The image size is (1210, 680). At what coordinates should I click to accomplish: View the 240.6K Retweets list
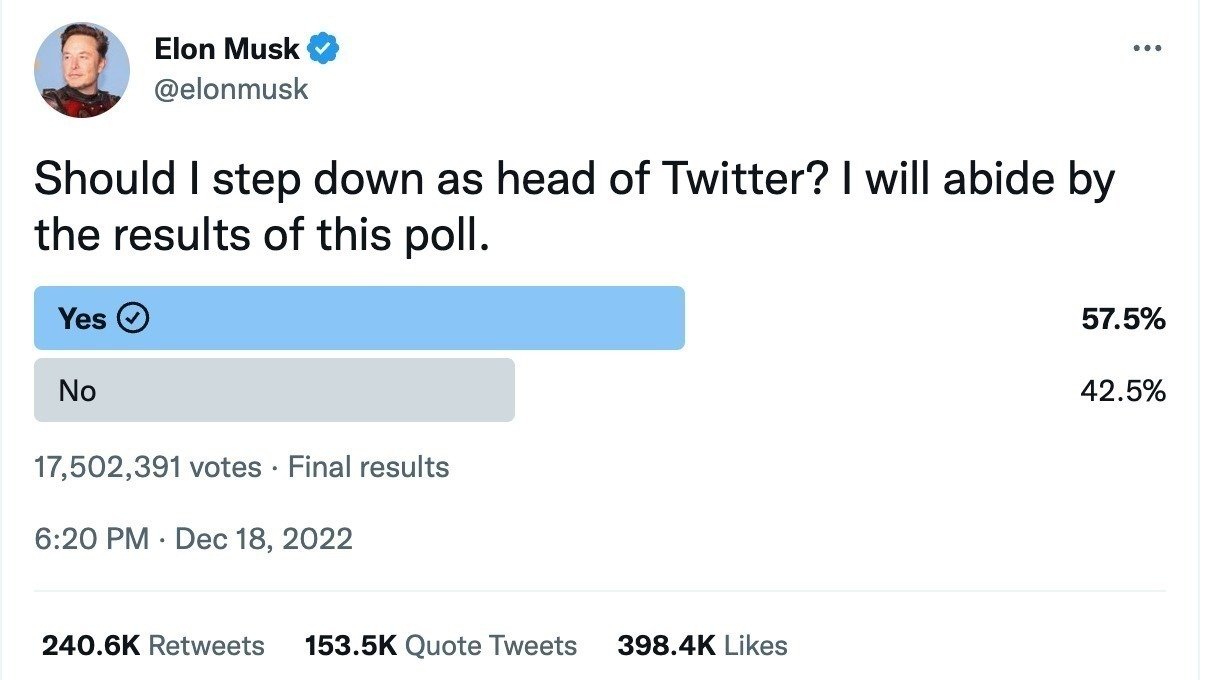[x=153, y=646]
